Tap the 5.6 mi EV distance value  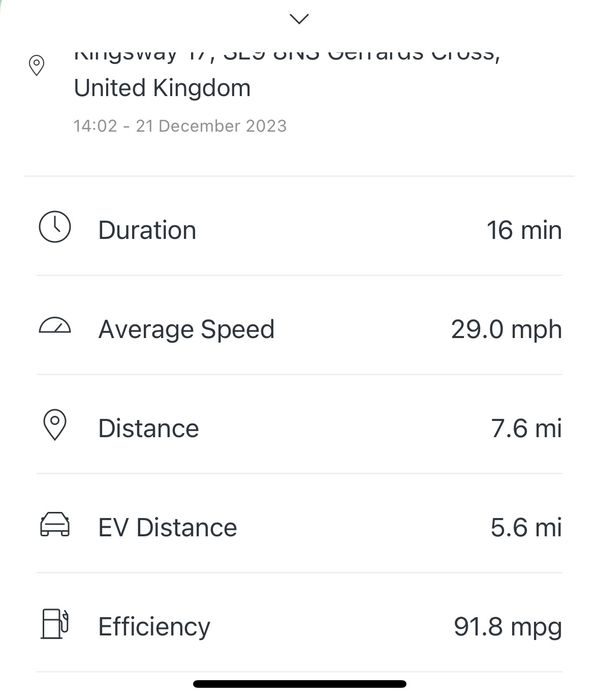[526, 528]
